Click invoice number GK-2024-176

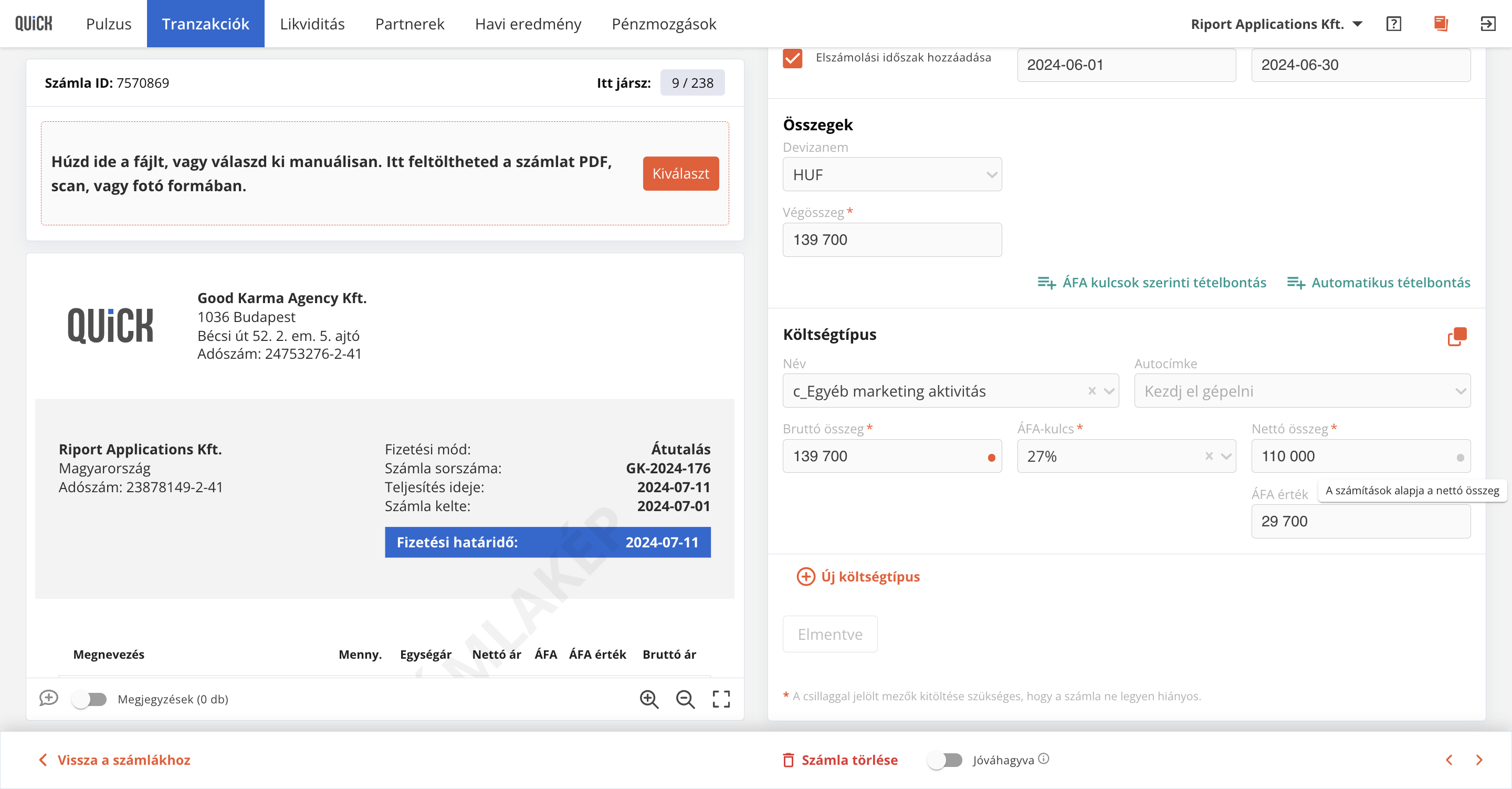pyautogui.click(x=668, y=468)
